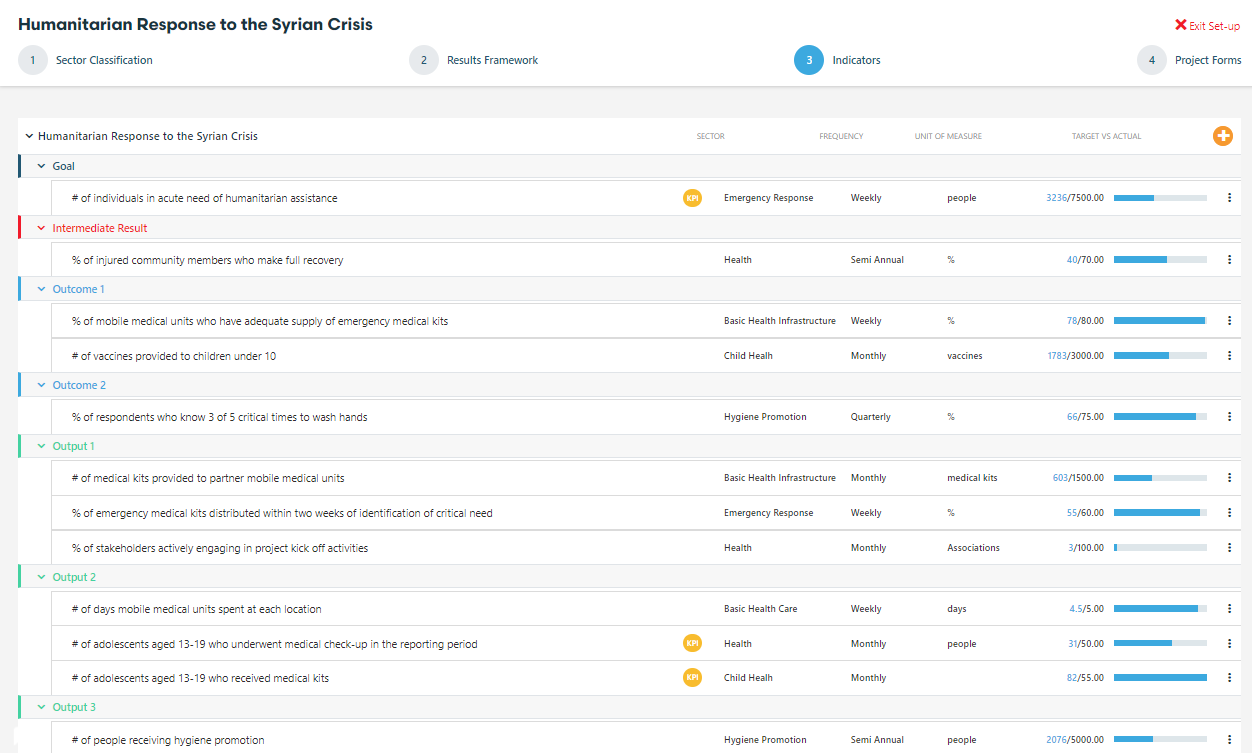Collapse the Intermediate Result section
Image resolution: width=1252 pixels, height=753 pixels.
point(41,228)
